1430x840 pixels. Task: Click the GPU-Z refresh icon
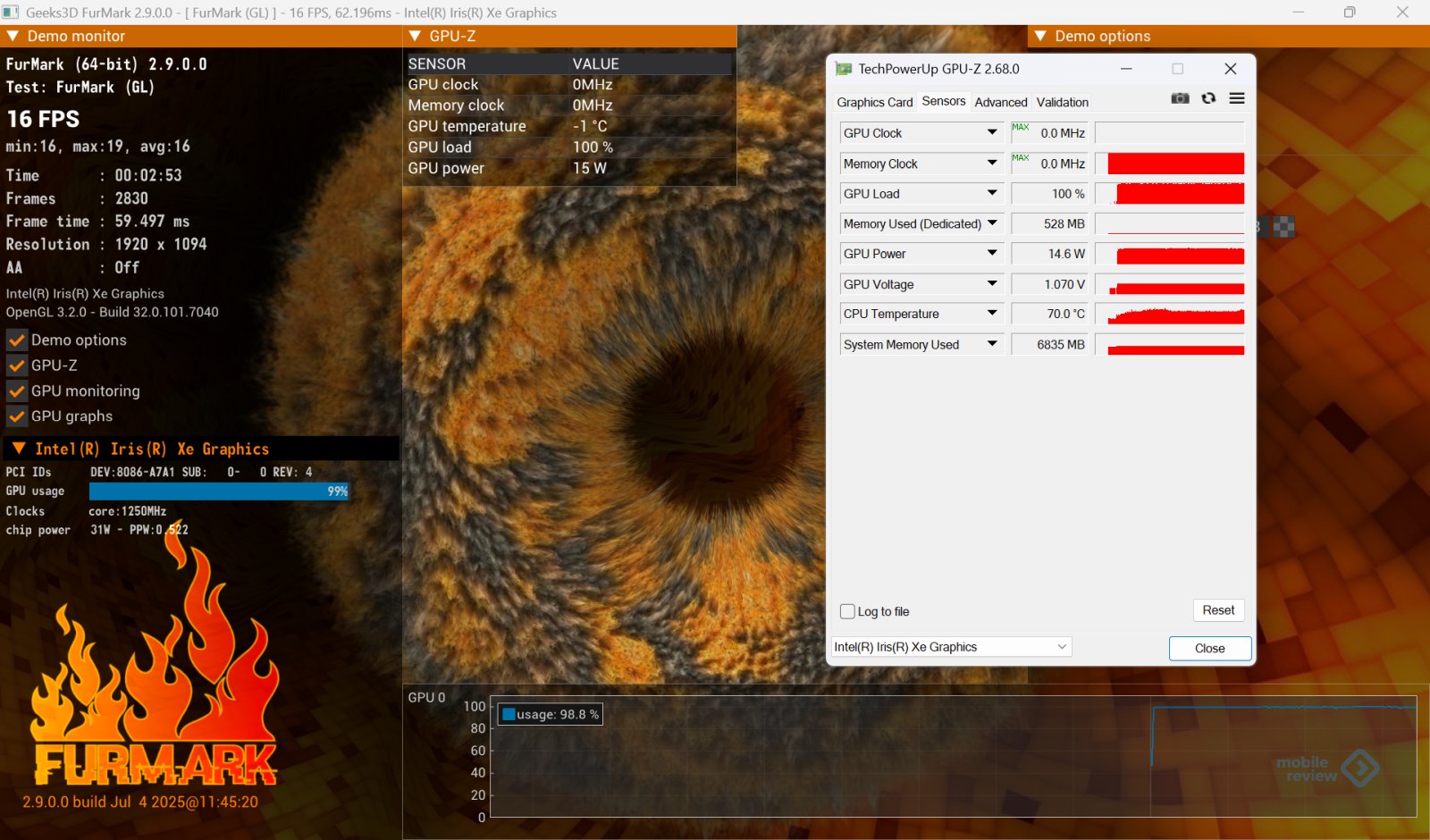[x=1208, y=98]
